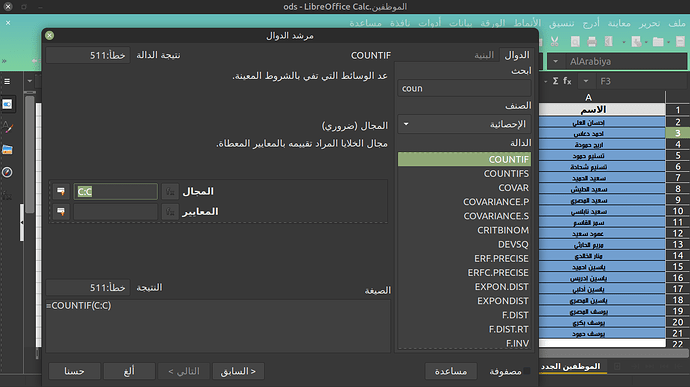
Task: Click the Export as PDF icon
Action: pyautogui.click(x=609, y=42)
